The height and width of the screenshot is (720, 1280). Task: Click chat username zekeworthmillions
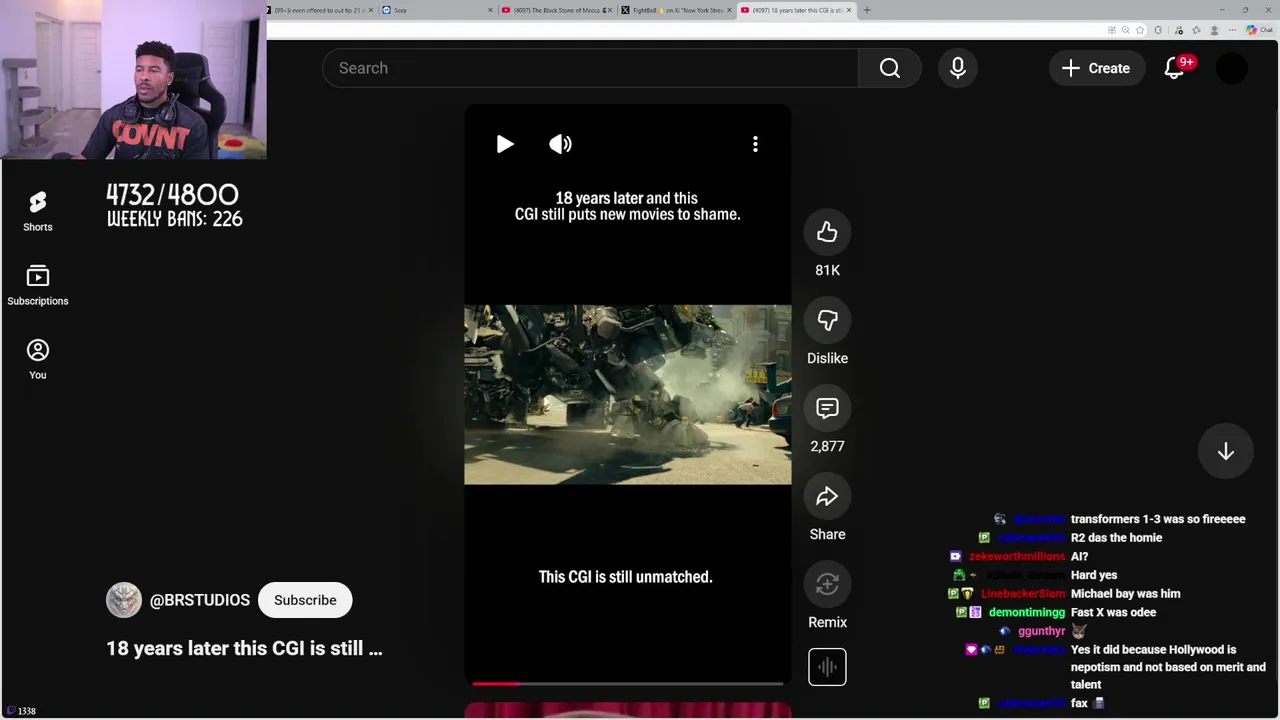click(x=1017, y=557)
